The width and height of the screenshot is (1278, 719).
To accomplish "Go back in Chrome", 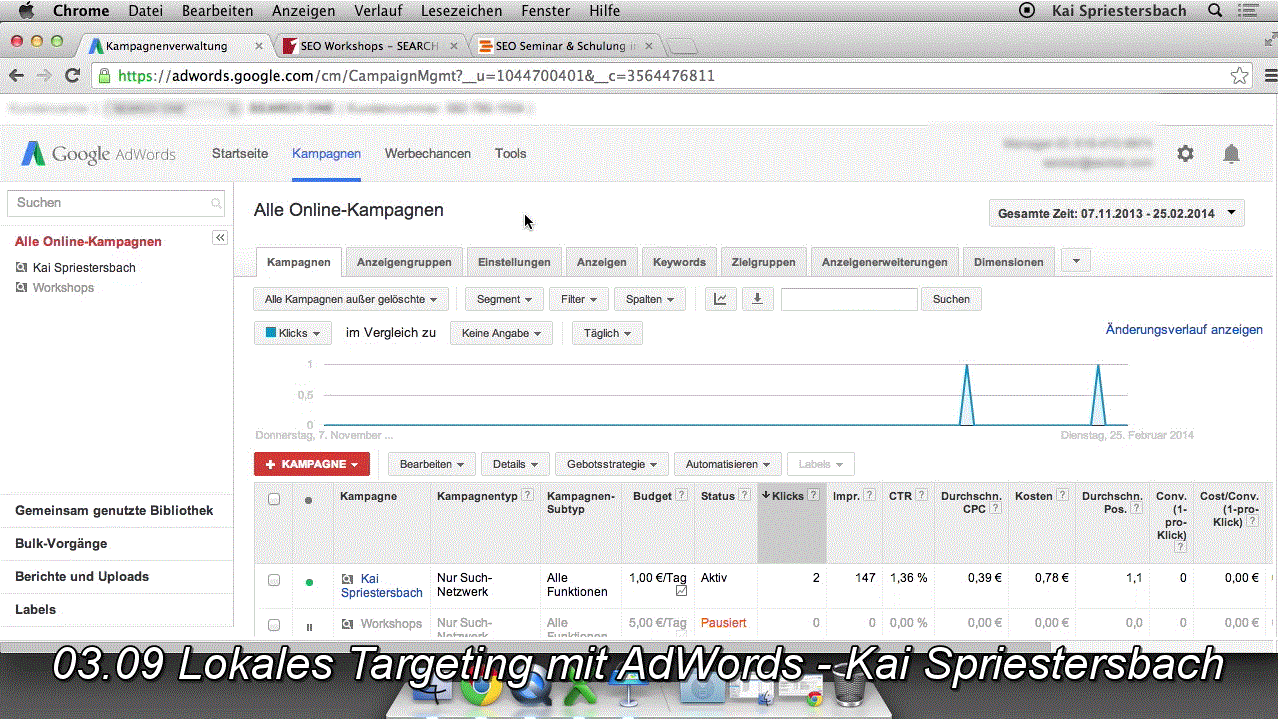I will (16, 75).
